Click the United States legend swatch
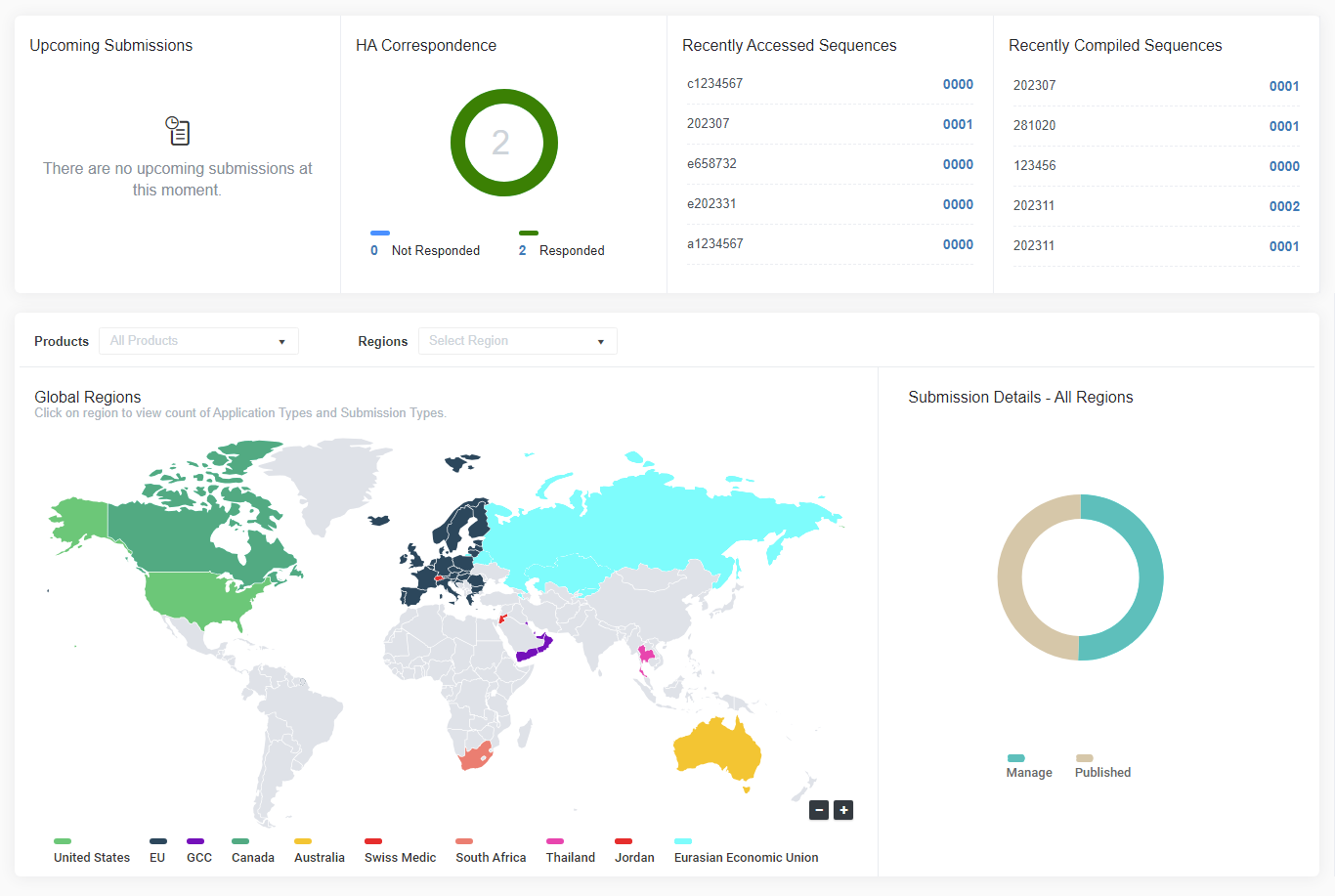 (63, 841)
